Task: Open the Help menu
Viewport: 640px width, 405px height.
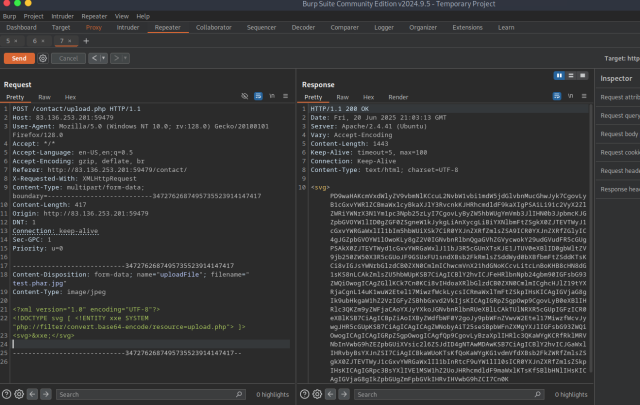Action: (143, 16)
